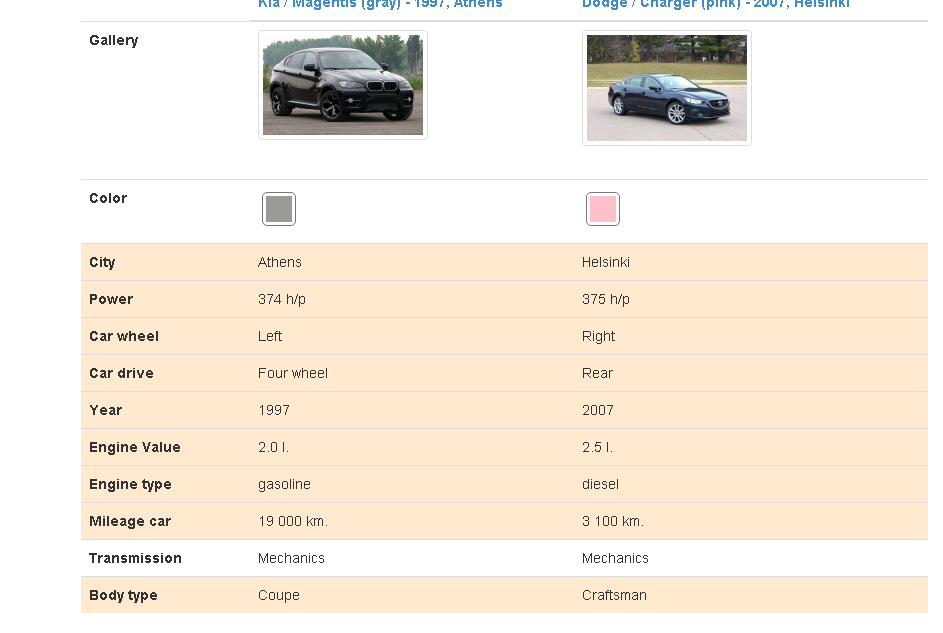Click the dark blue sedan gallery thumbnail
The image size is (943, 633).
tap(667, 88)
